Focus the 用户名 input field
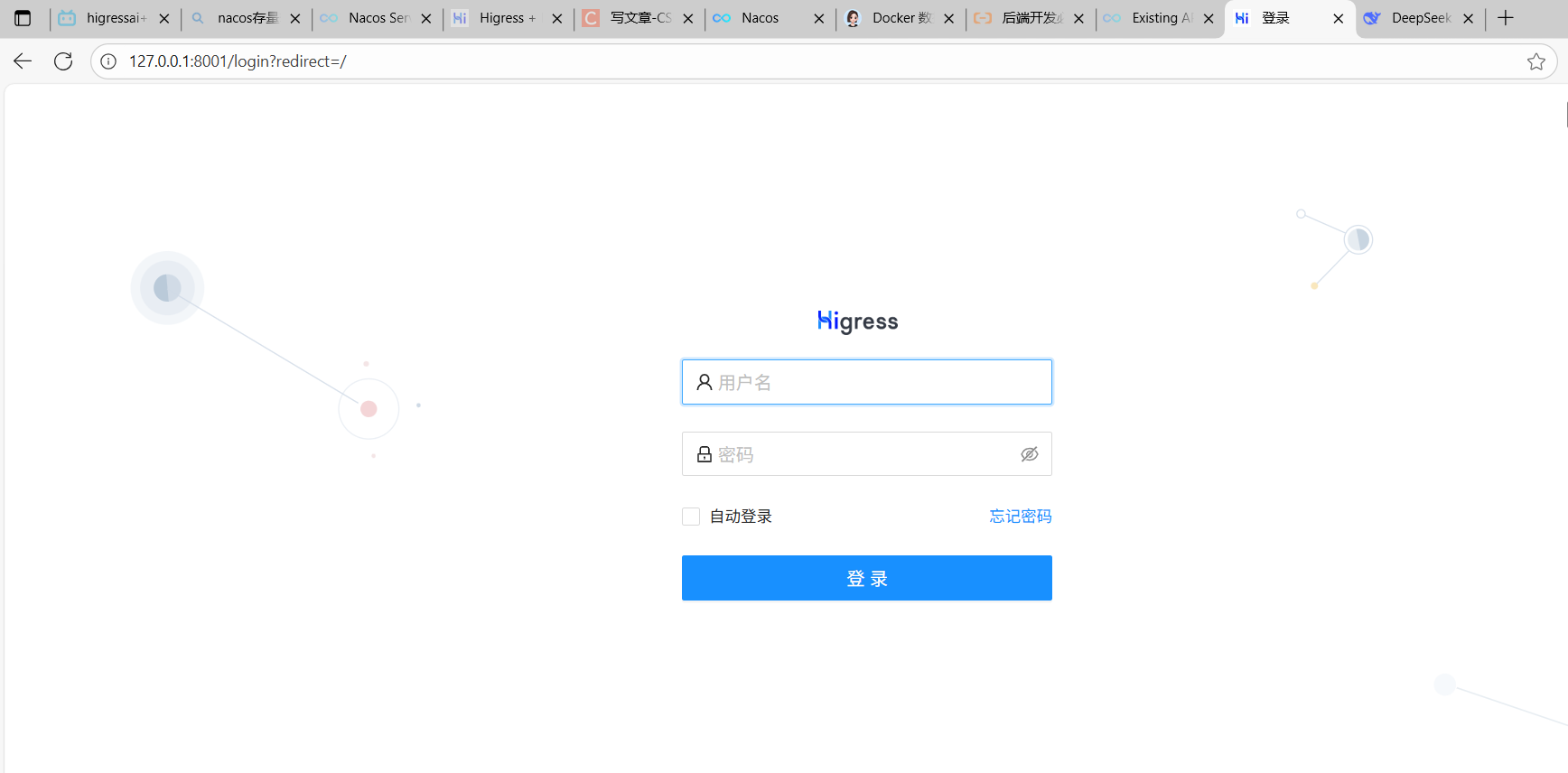 click(x=867, y=382)
